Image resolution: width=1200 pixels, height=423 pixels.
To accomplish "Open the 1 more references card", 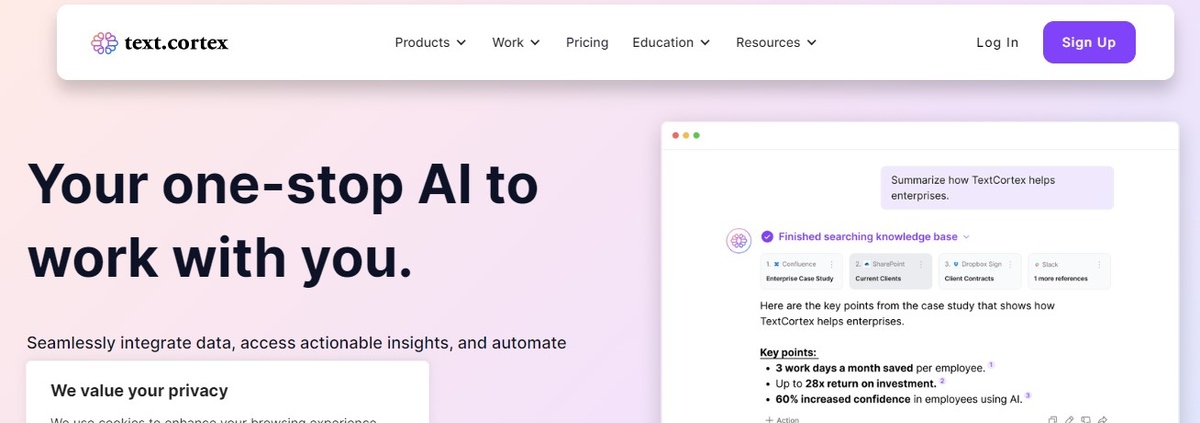I will [1071, 270].
